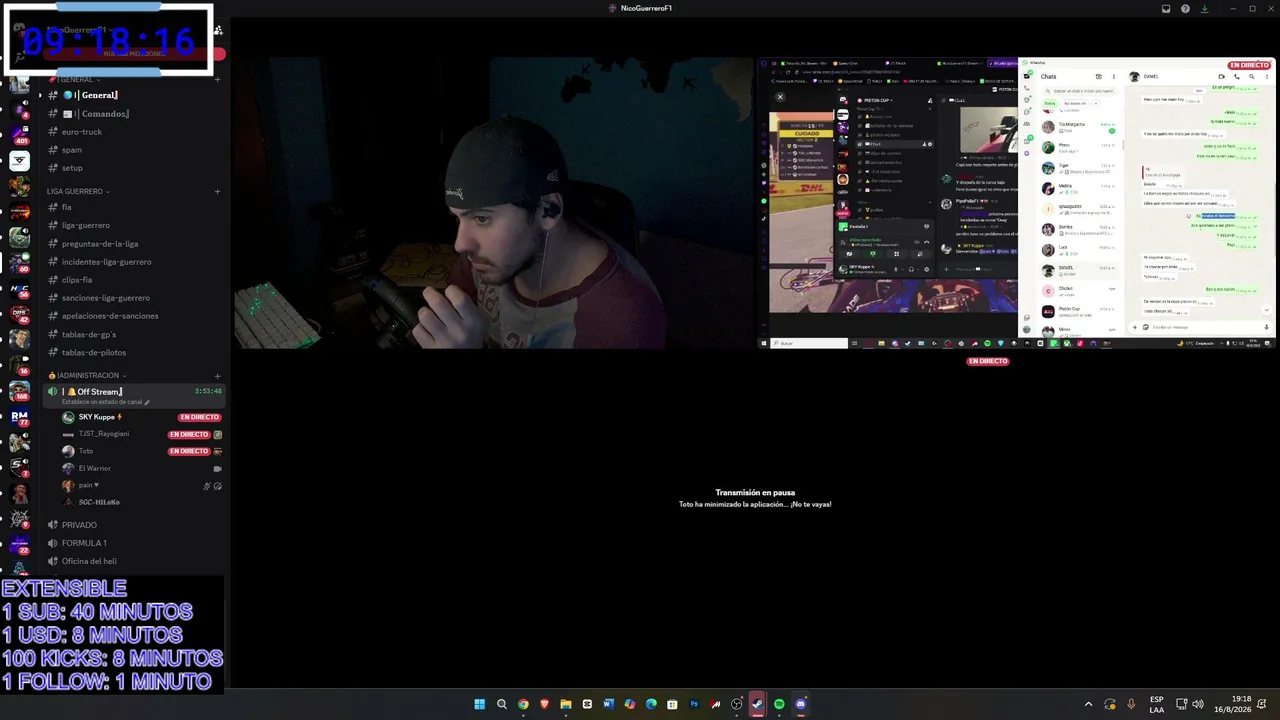Open the volume control in system tray
Screen dimensions: 1280x720
[x=1198, y=704]
